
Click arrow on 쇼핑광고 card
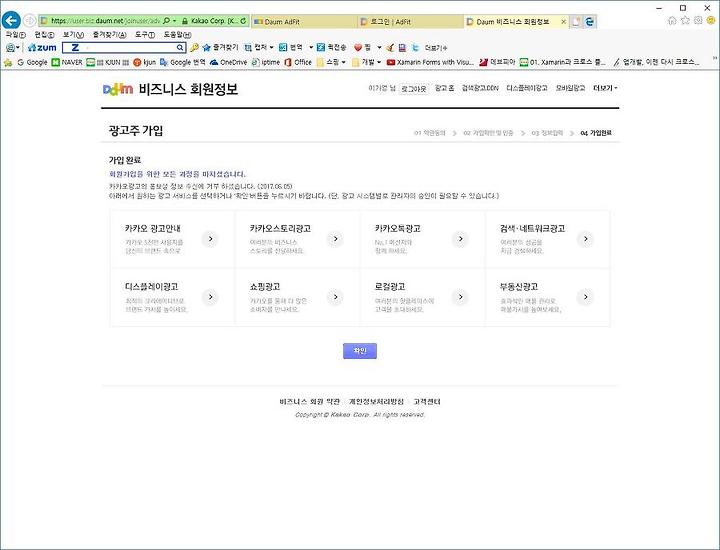pos(336,297)
